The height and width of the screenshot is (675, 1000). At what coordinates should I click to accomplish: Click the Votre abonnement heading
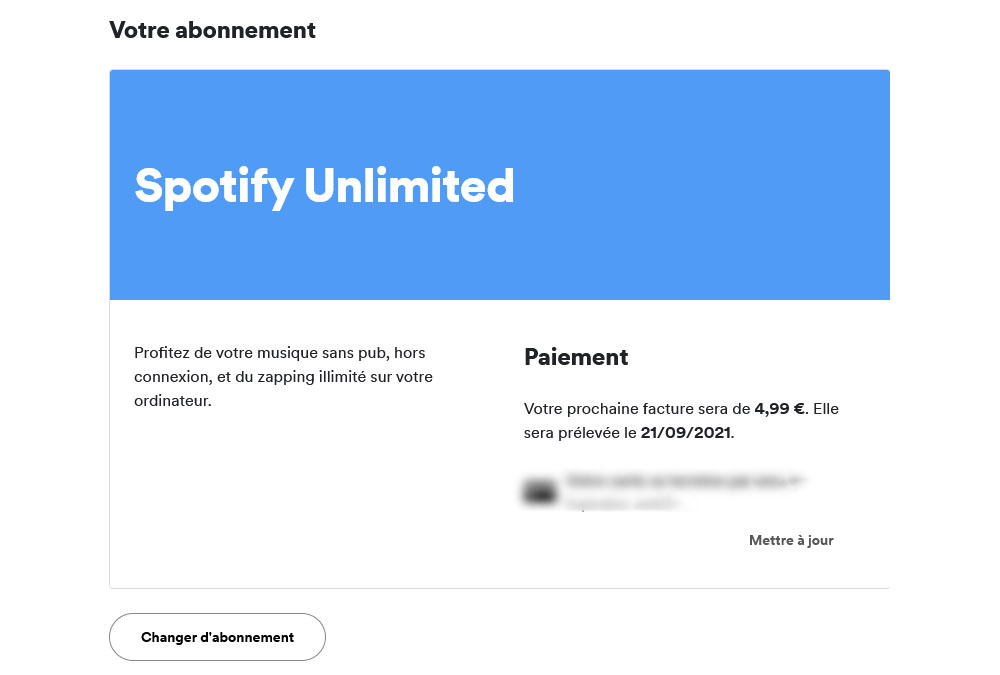tap(212, 30)
